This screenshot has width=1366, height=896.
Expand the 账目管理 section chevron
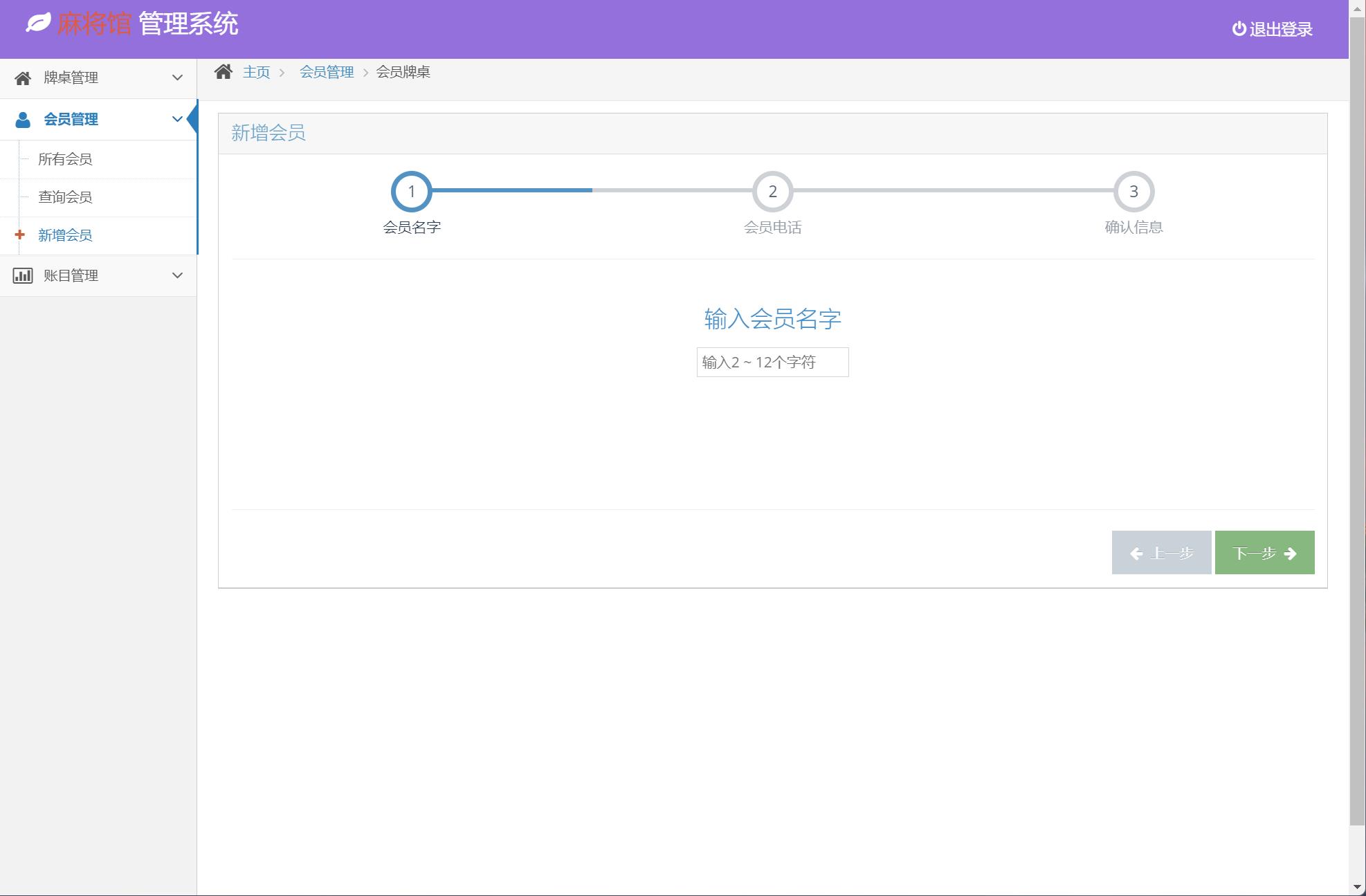tap(178, 275)
